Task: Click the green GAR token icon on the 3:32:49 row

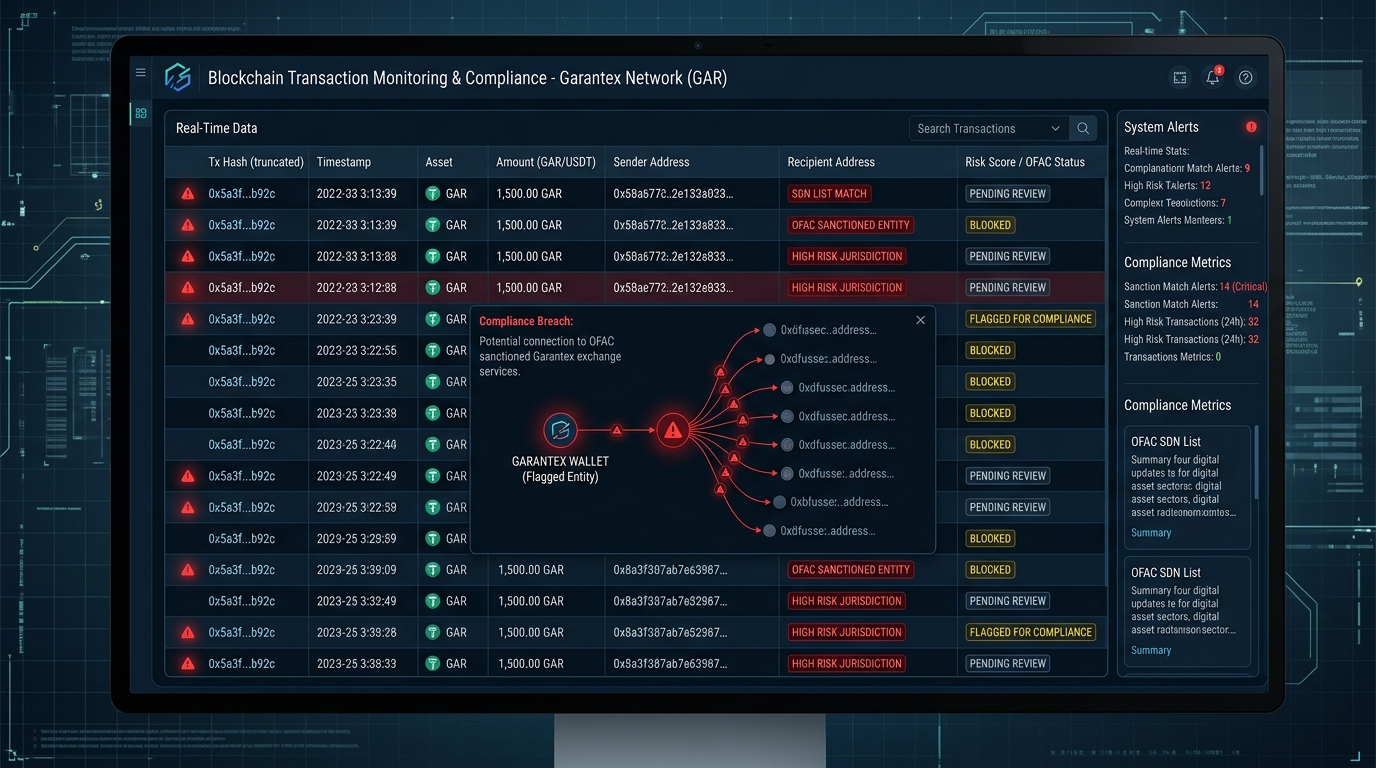Action: tap(433, 601)
